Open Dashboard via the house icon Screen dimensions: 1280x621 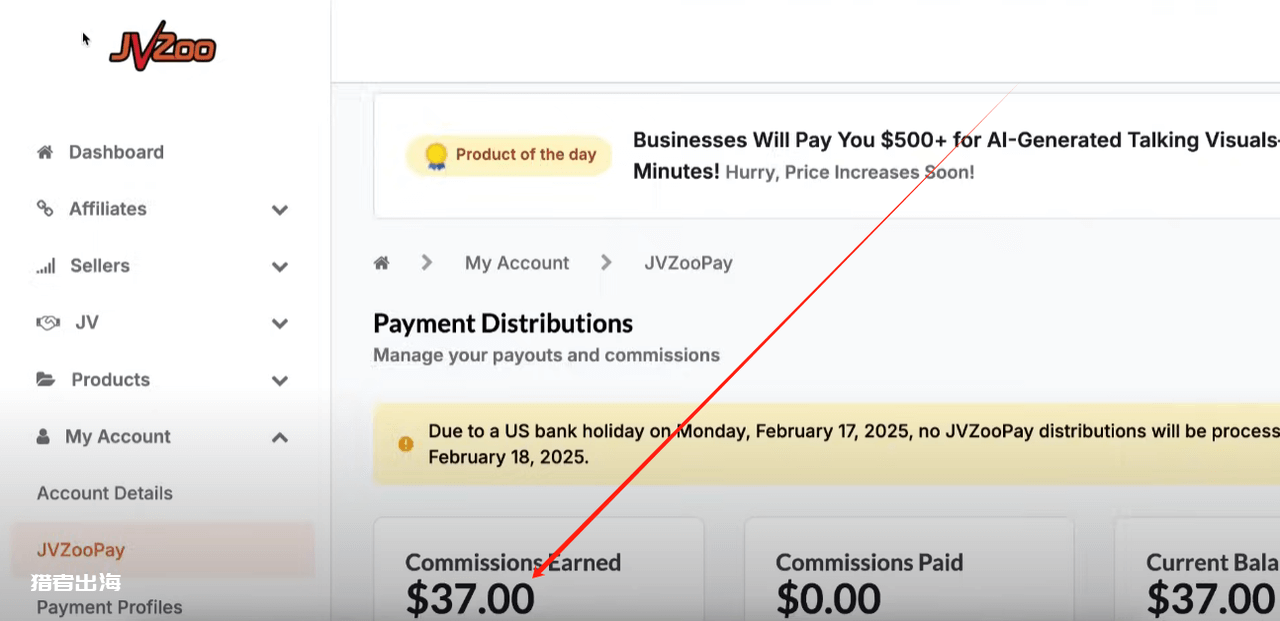point(44,152)
